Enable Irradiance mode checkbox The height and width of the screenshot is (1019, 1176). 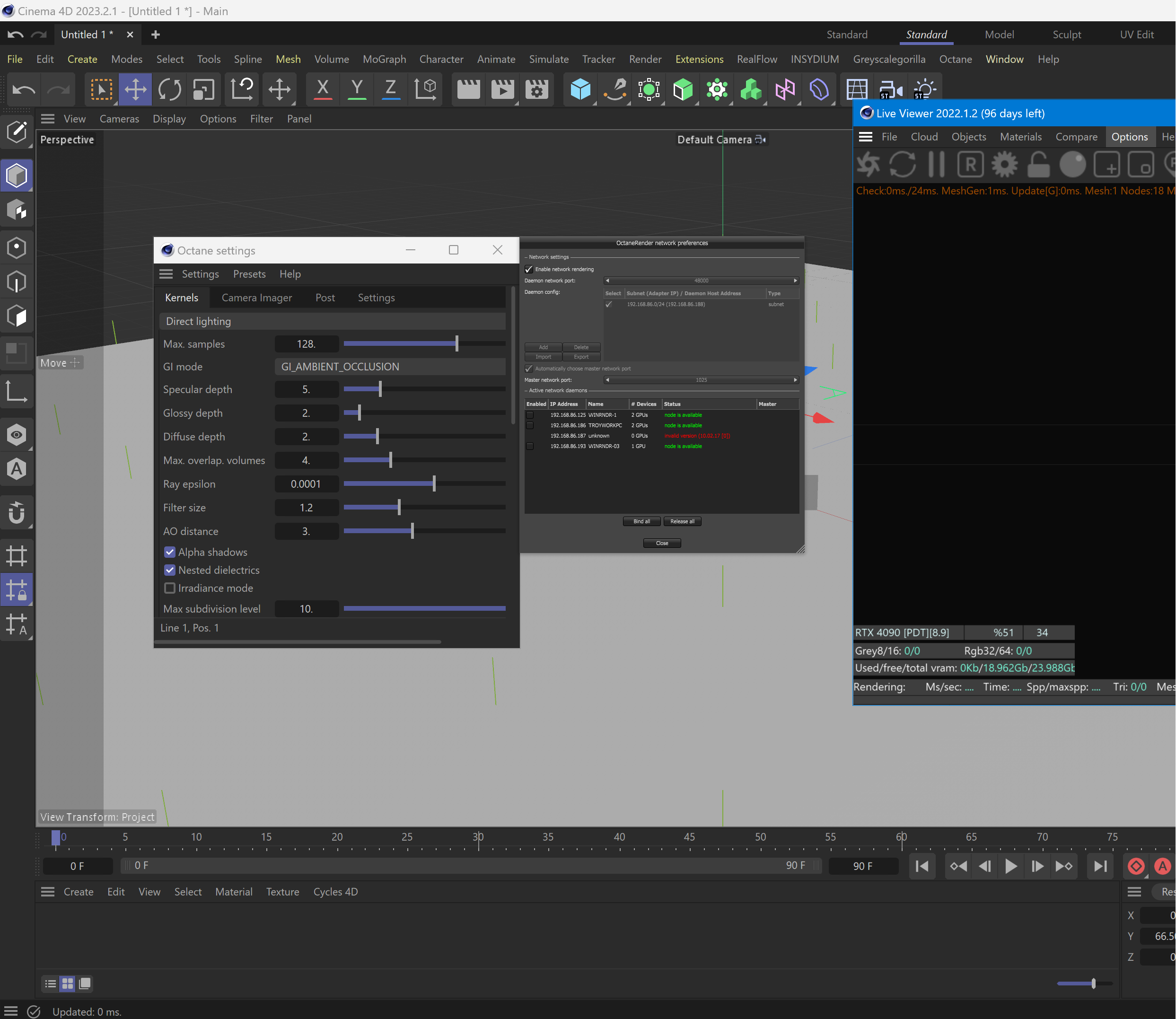coord(170,588)
